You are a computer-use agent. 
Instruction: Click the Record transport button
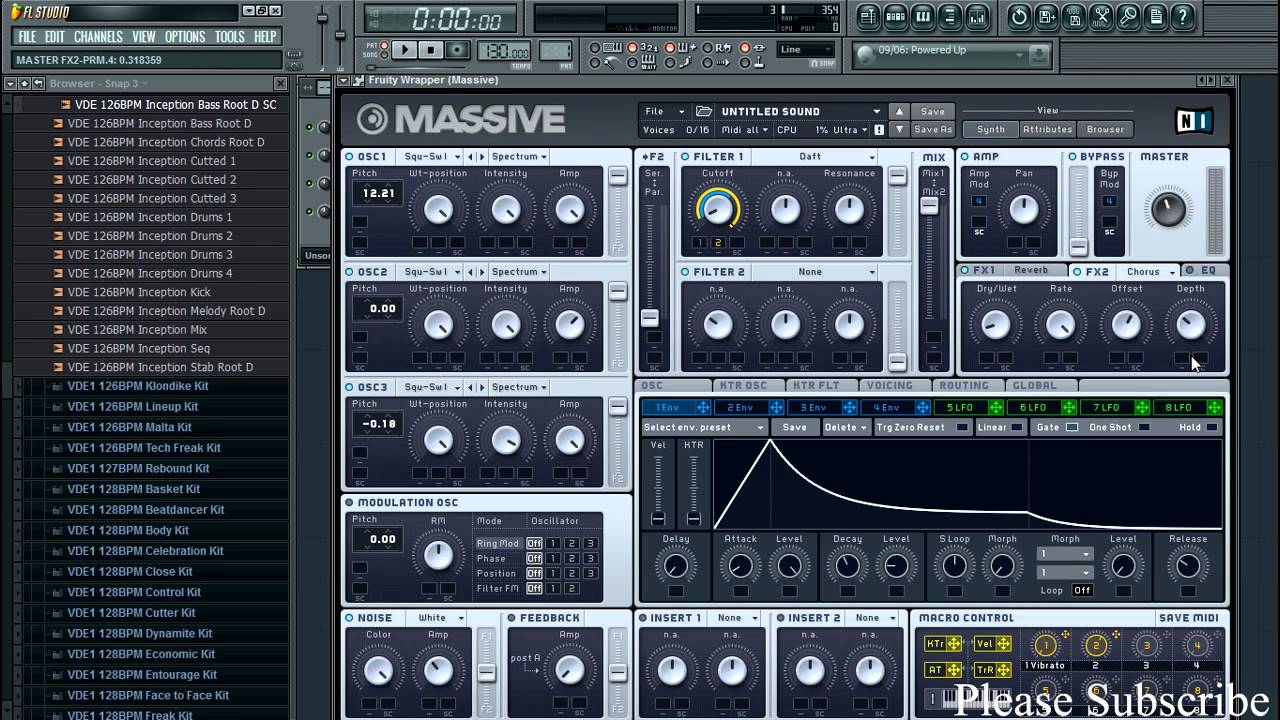click(457, 50)
